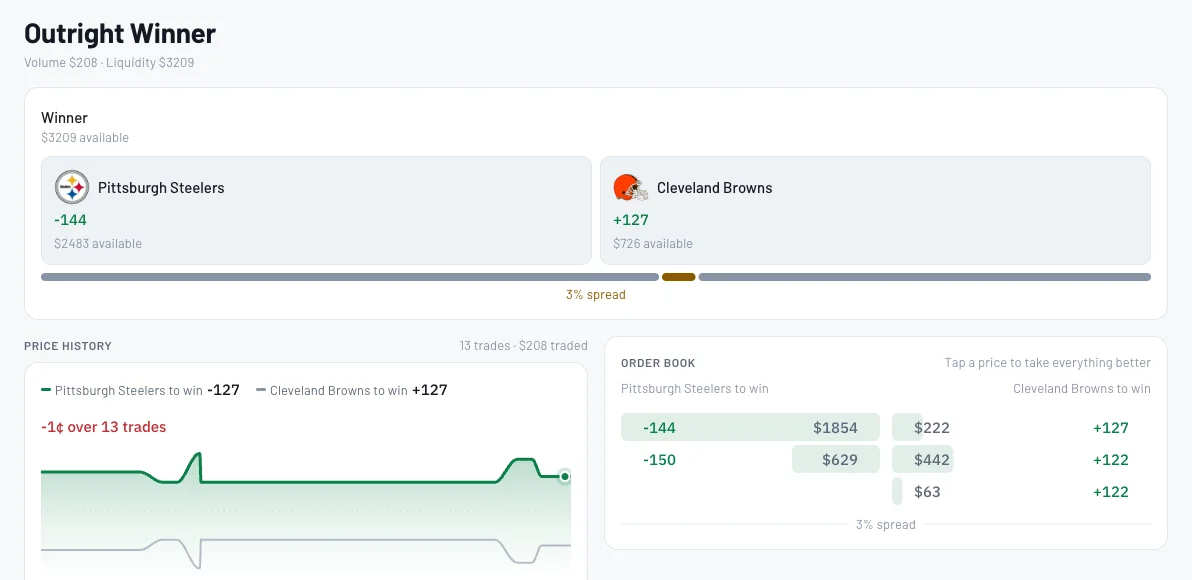Click the Outright Winner heading

[120, 33]
